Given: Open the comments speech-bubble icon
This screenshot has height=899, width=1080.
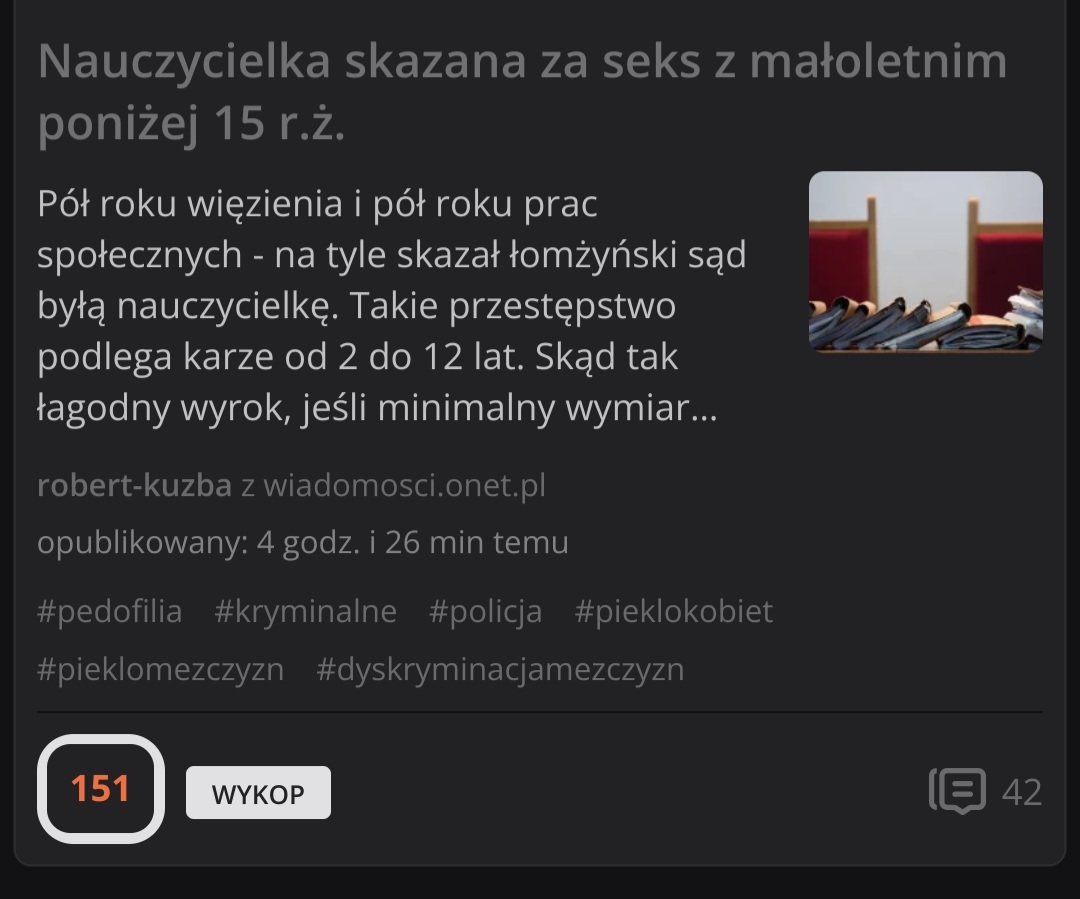Looking at the screenshot, I should (x=957, y=791).
